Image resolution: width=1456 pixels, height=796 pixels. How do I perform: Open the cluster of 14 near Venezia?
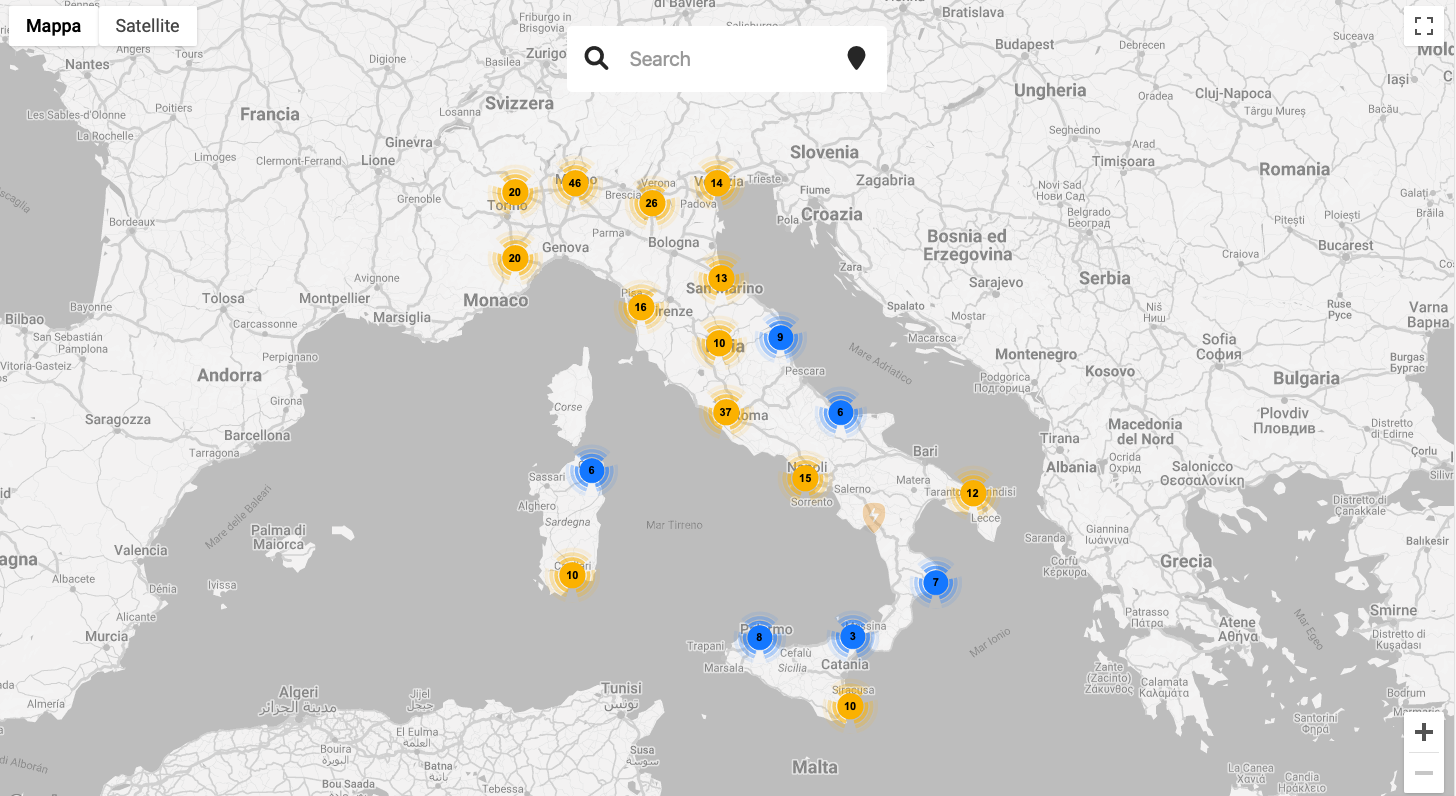pyautogui.click(x=716, y=183)
